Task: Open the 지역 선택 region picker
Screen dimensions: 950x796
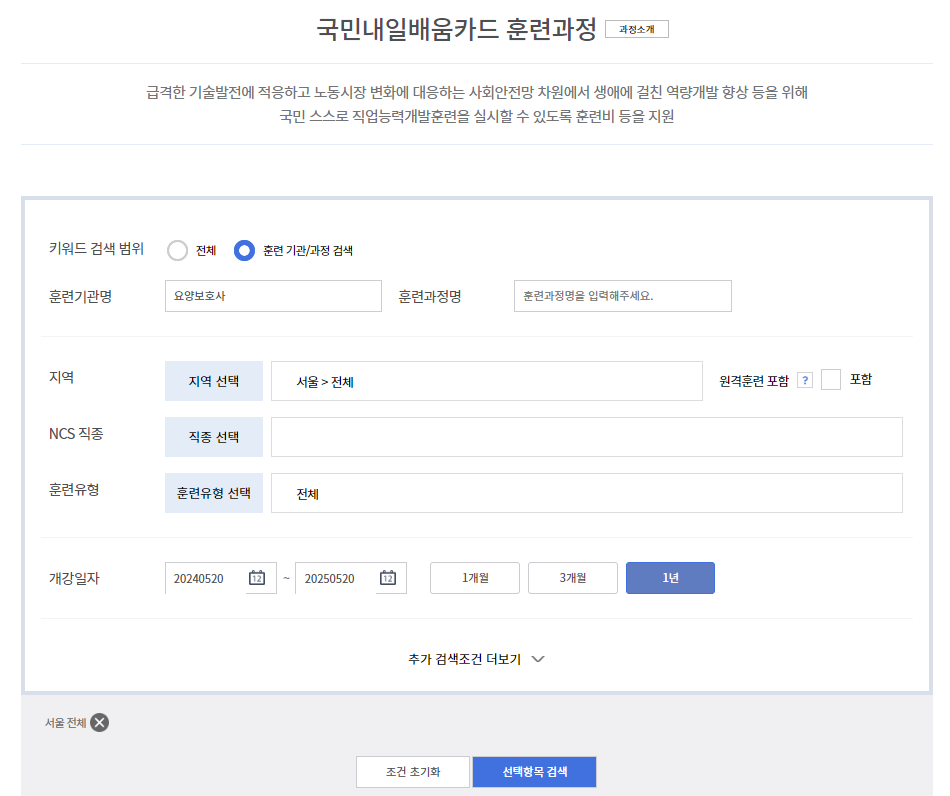Action: (213, 380)
